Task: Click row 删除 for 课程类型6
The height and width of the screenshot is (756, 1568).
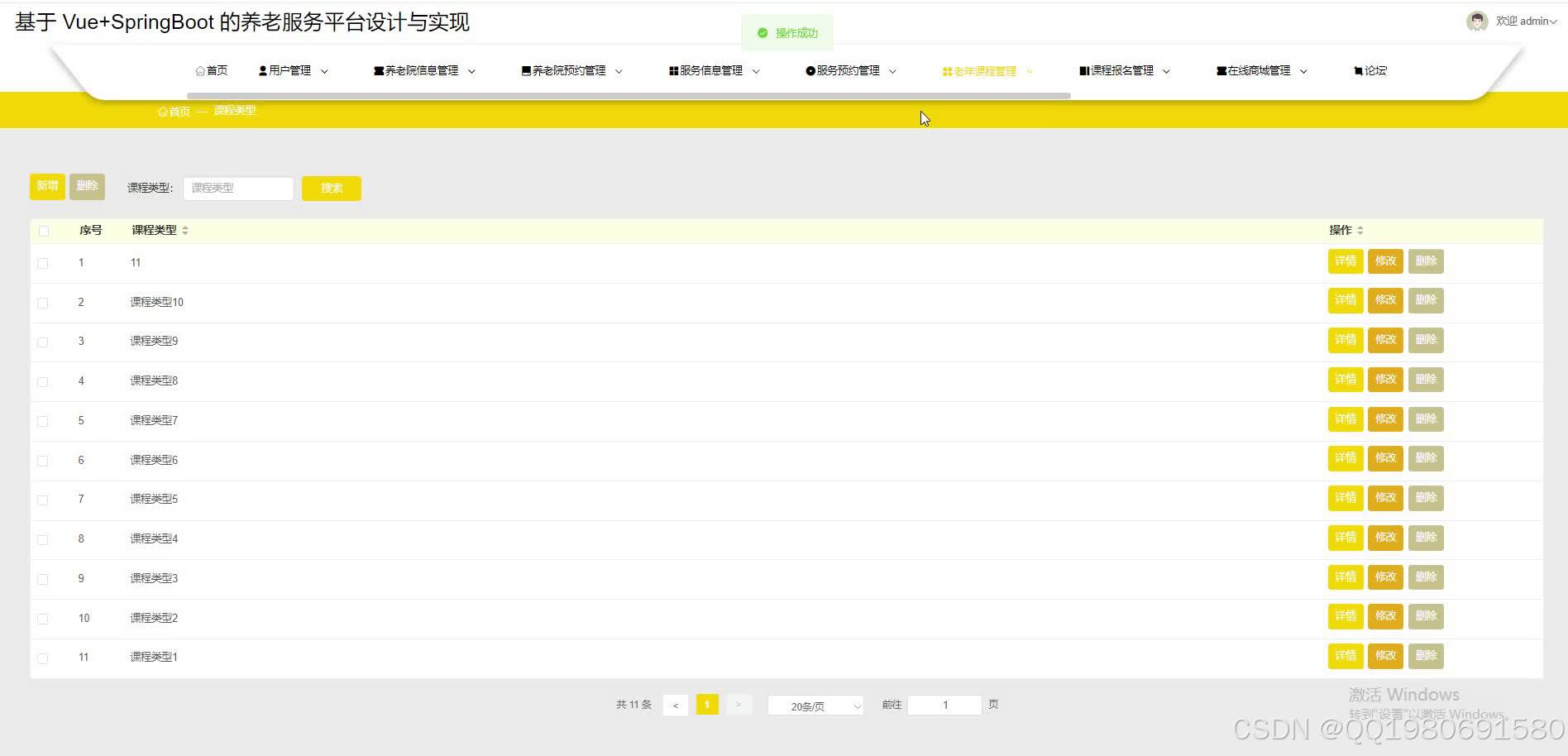Action: click(x=1426, y=458)
